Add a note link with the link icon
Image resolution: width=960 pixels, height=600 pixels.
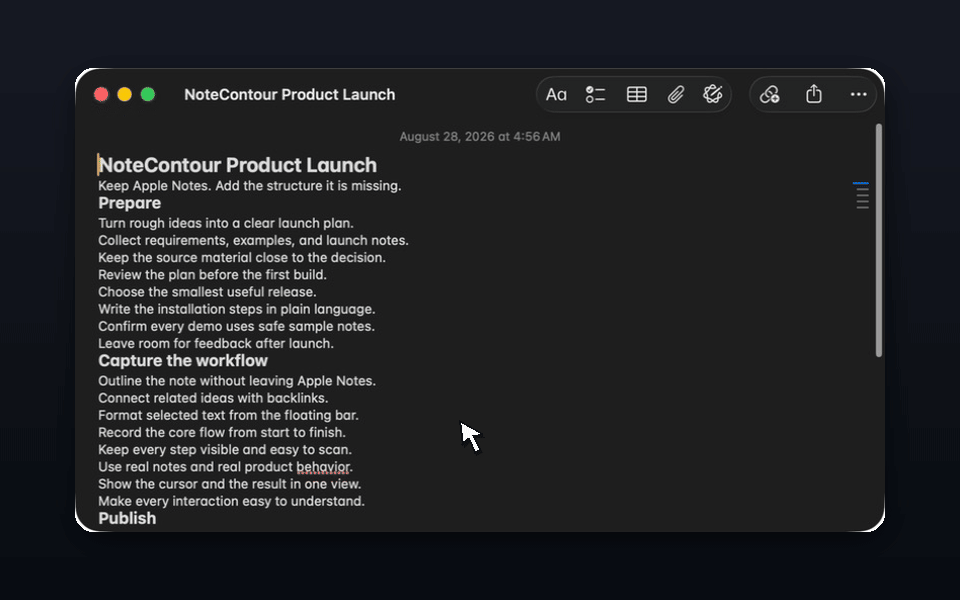click(770, 94)
